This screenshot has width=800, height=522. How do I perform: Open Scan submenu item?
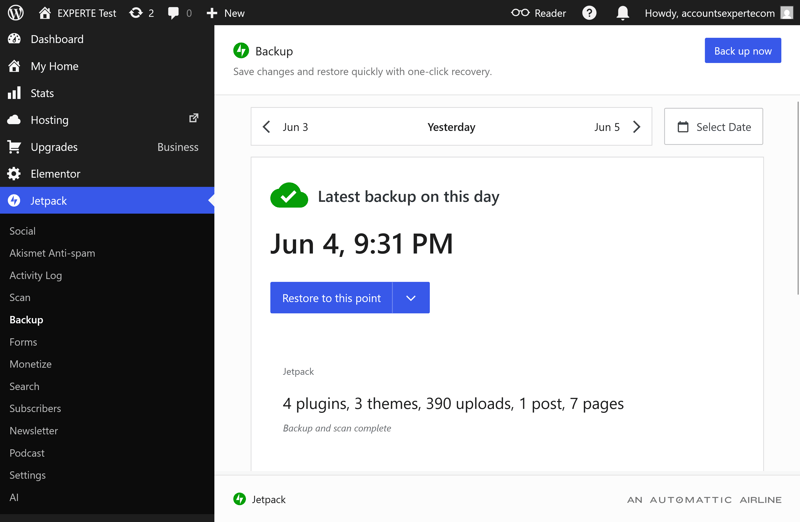point(20,297)
